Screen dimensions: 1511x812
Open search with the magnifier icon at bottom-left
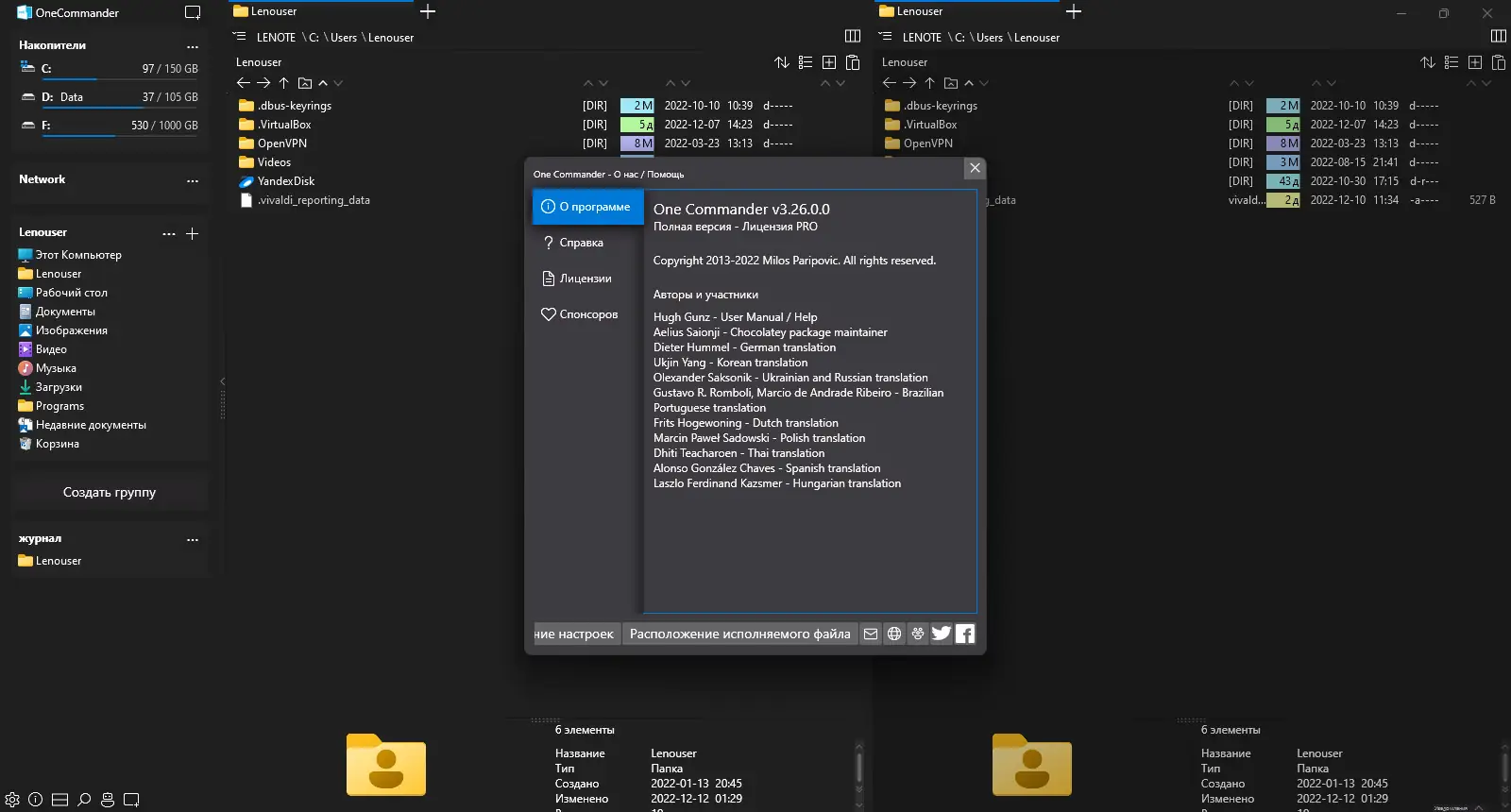tap(84, 800)
